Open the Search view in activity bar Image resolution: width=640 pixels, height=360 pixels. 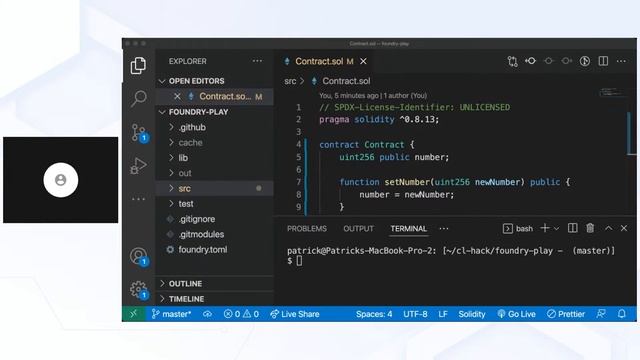coord(138,98)
